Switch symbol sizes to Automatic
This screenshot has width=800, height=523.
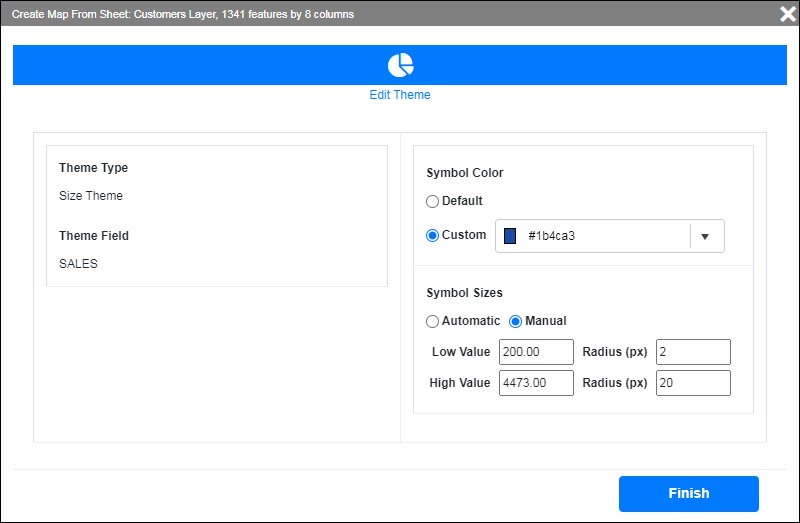click(x=432, y=321)
